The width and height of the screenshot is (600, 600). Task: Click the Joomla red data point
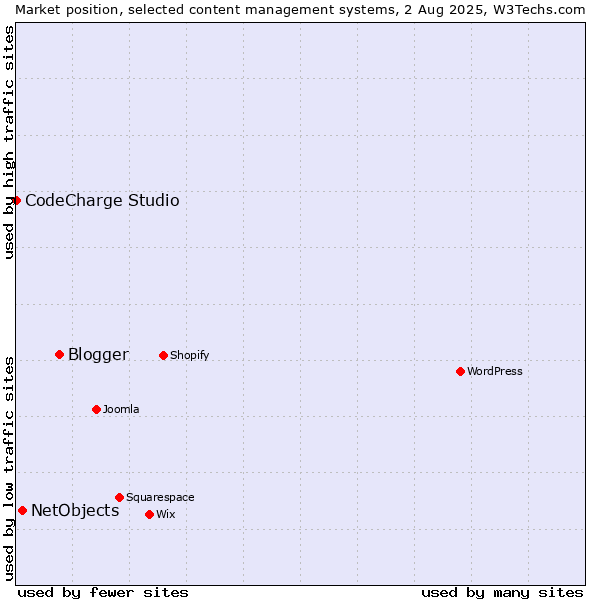click(96, 409)
